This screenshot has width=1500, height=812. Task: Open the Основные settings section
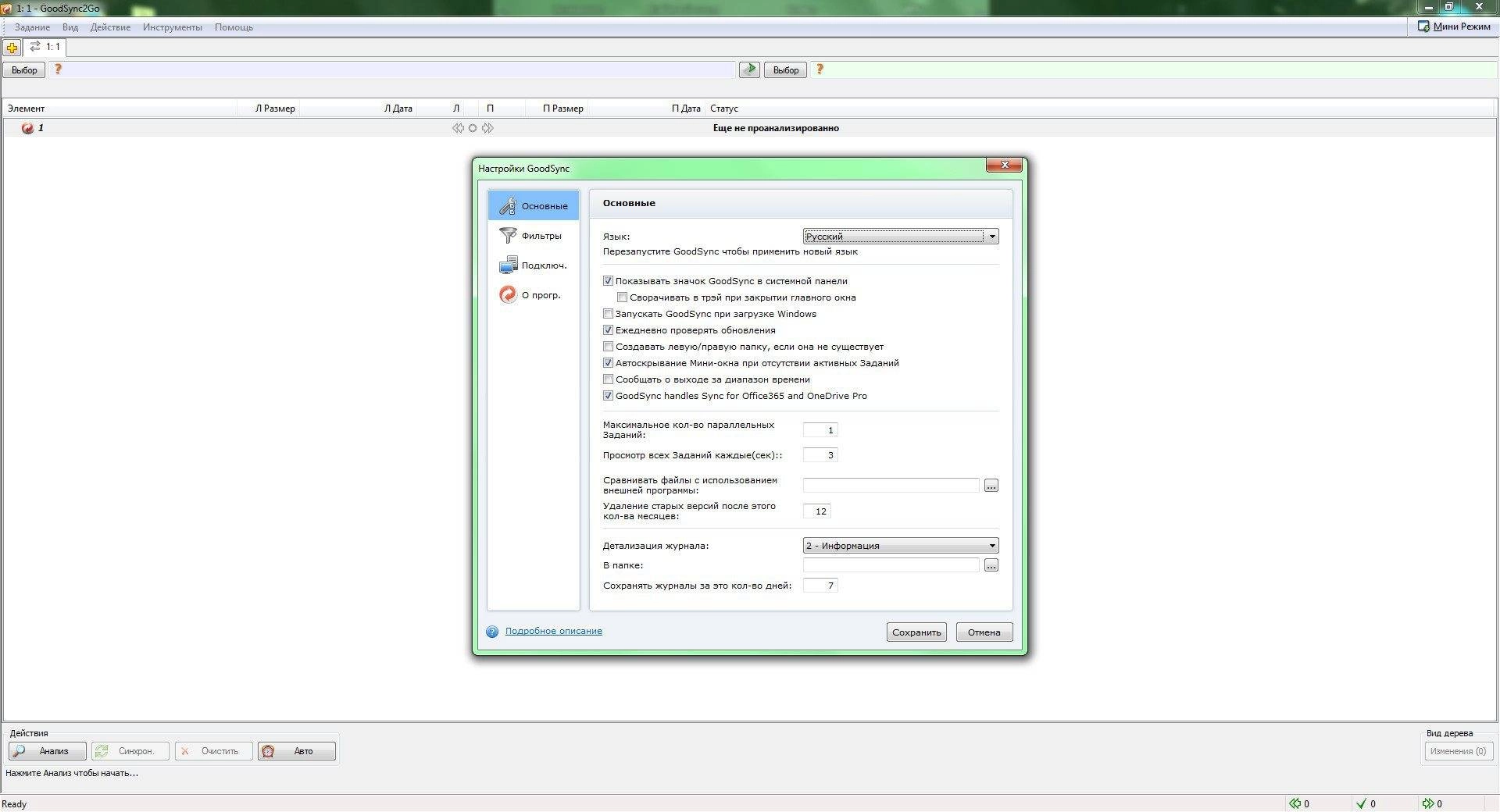tap(534, 206)
